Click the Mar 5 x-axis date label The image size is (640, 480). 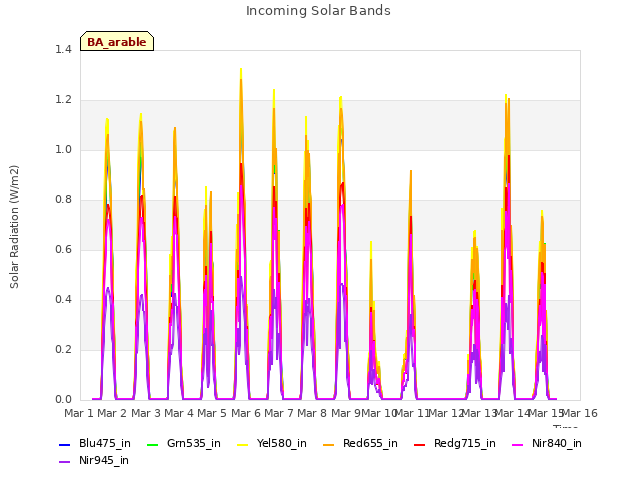(212, 413)
